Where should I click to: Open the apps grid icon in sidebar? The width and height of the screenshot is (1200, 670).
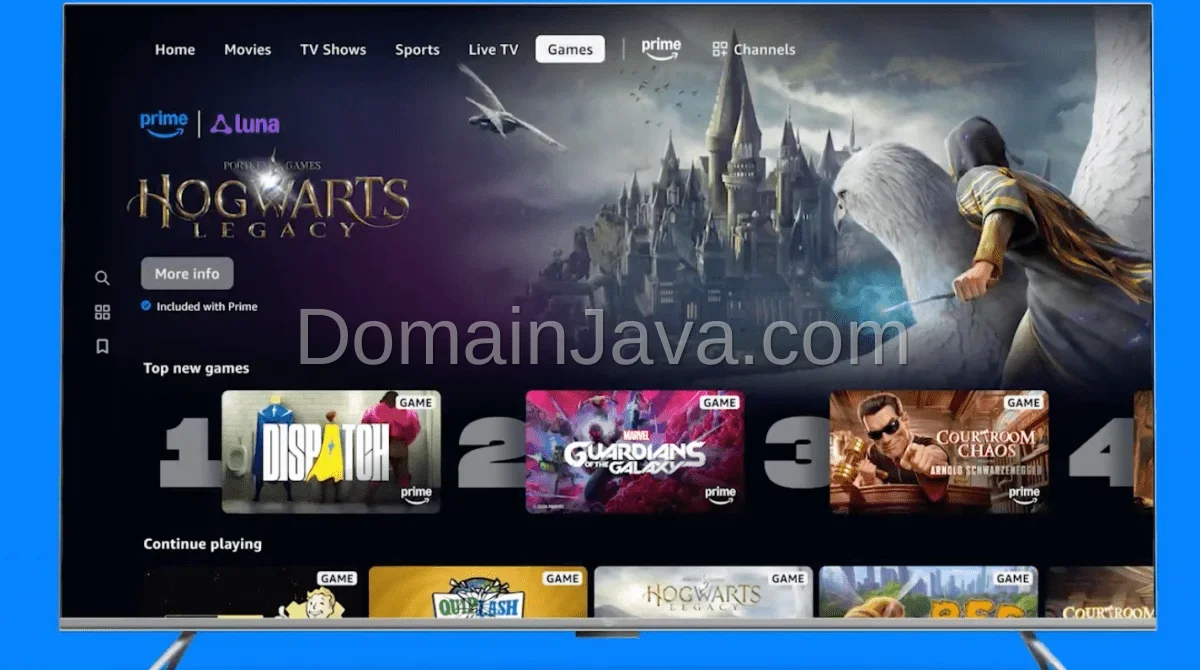point(102,312)
